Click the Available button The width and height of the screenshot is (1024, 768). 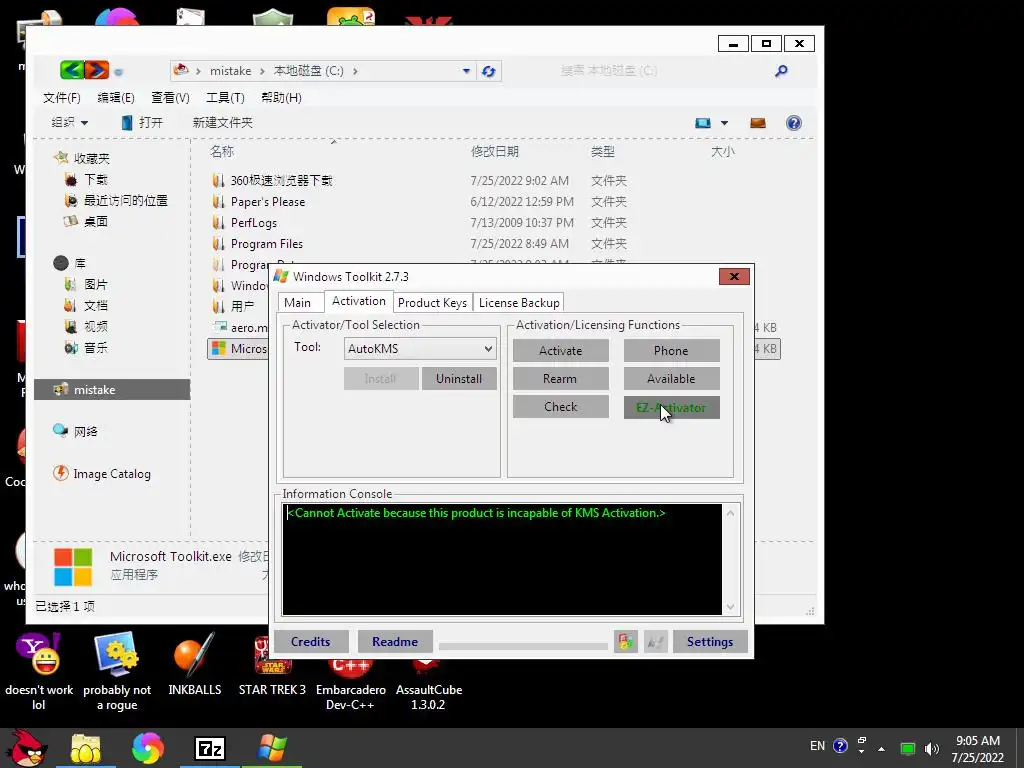point(671,379)
